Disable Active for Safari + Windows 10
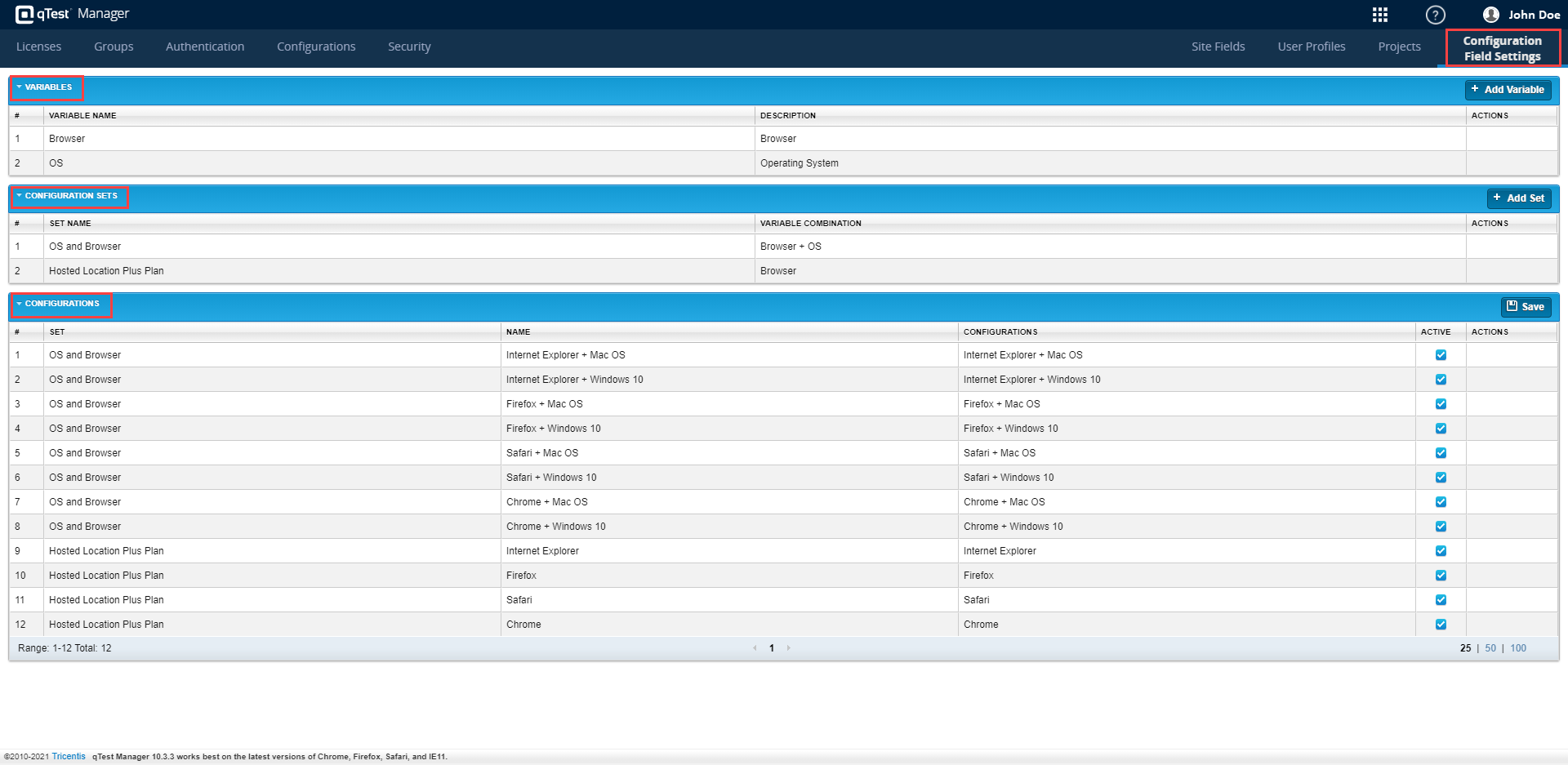Image resolution: width=1568 pixels, height=765 pixels. (1441, 478)
